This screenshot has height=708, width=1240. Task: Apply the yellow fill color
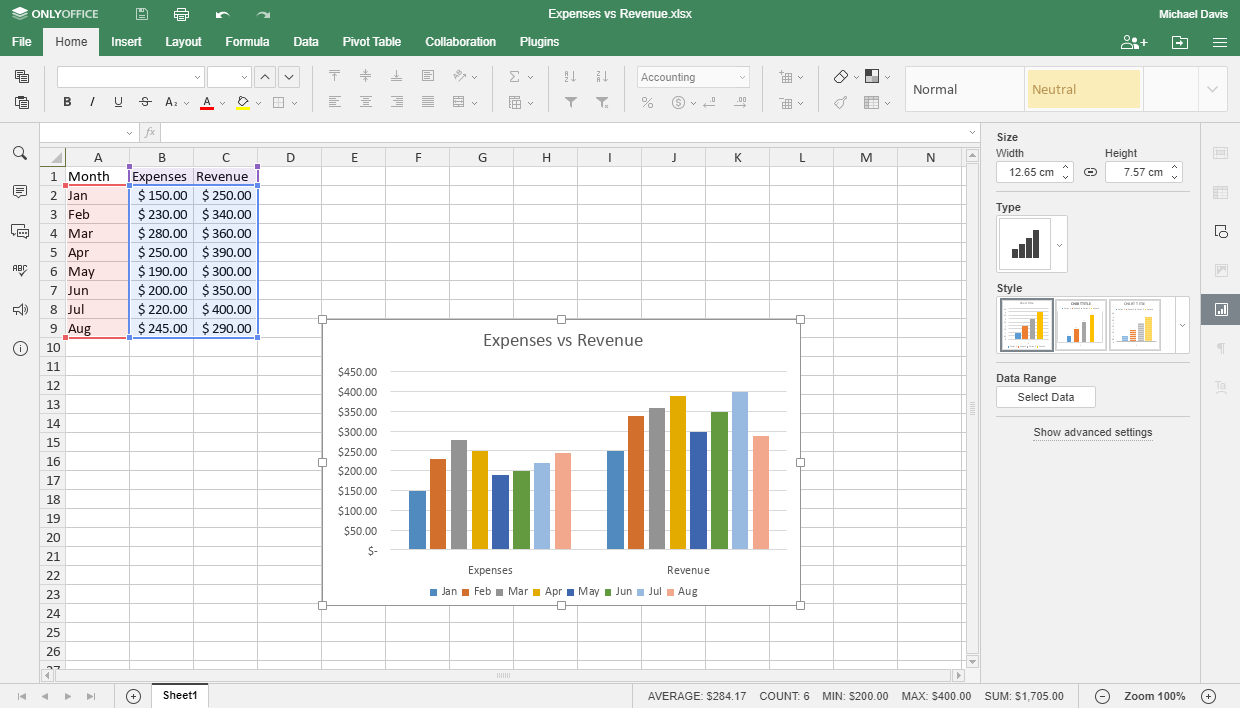(x=242, y=102)
